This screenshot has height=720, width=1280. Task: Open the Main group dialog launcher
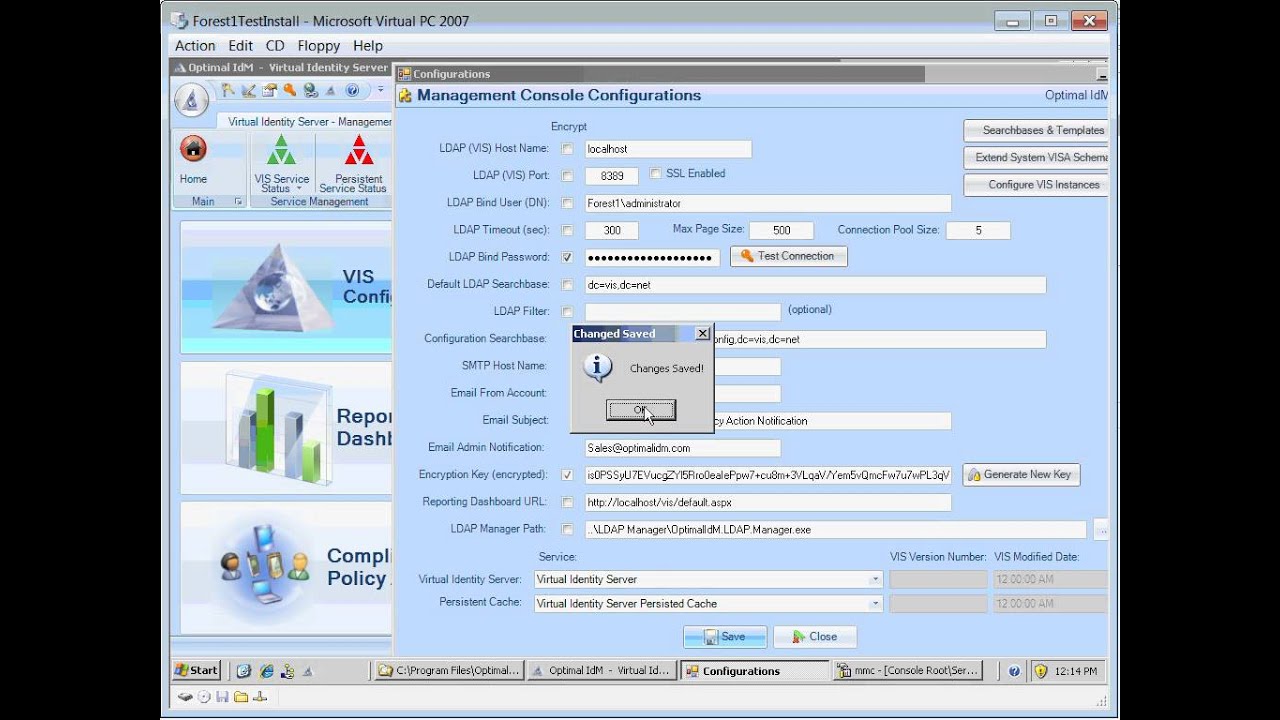point(238,202)
